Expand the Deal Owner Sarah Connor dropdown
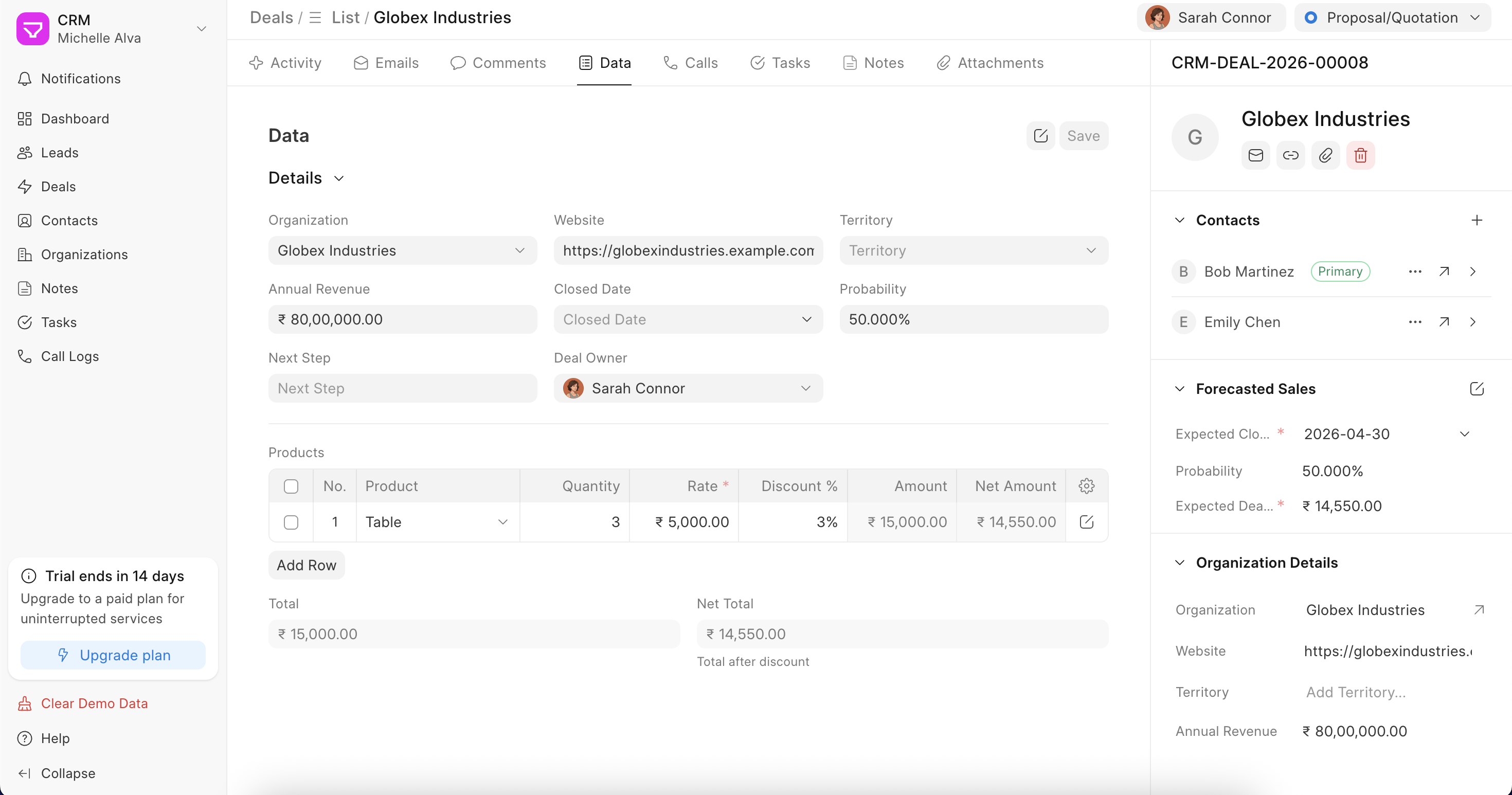The width and height of the screenshot is (1512, 795). [x=688, y=388]
